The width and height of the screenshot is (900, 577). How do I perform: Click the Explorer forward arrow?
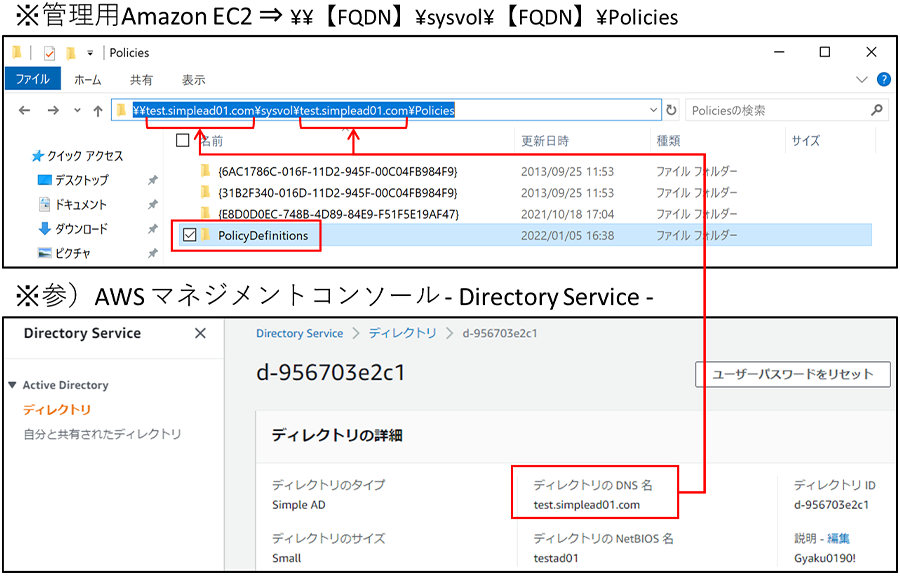pyautogui.click(x=53, y=110)
